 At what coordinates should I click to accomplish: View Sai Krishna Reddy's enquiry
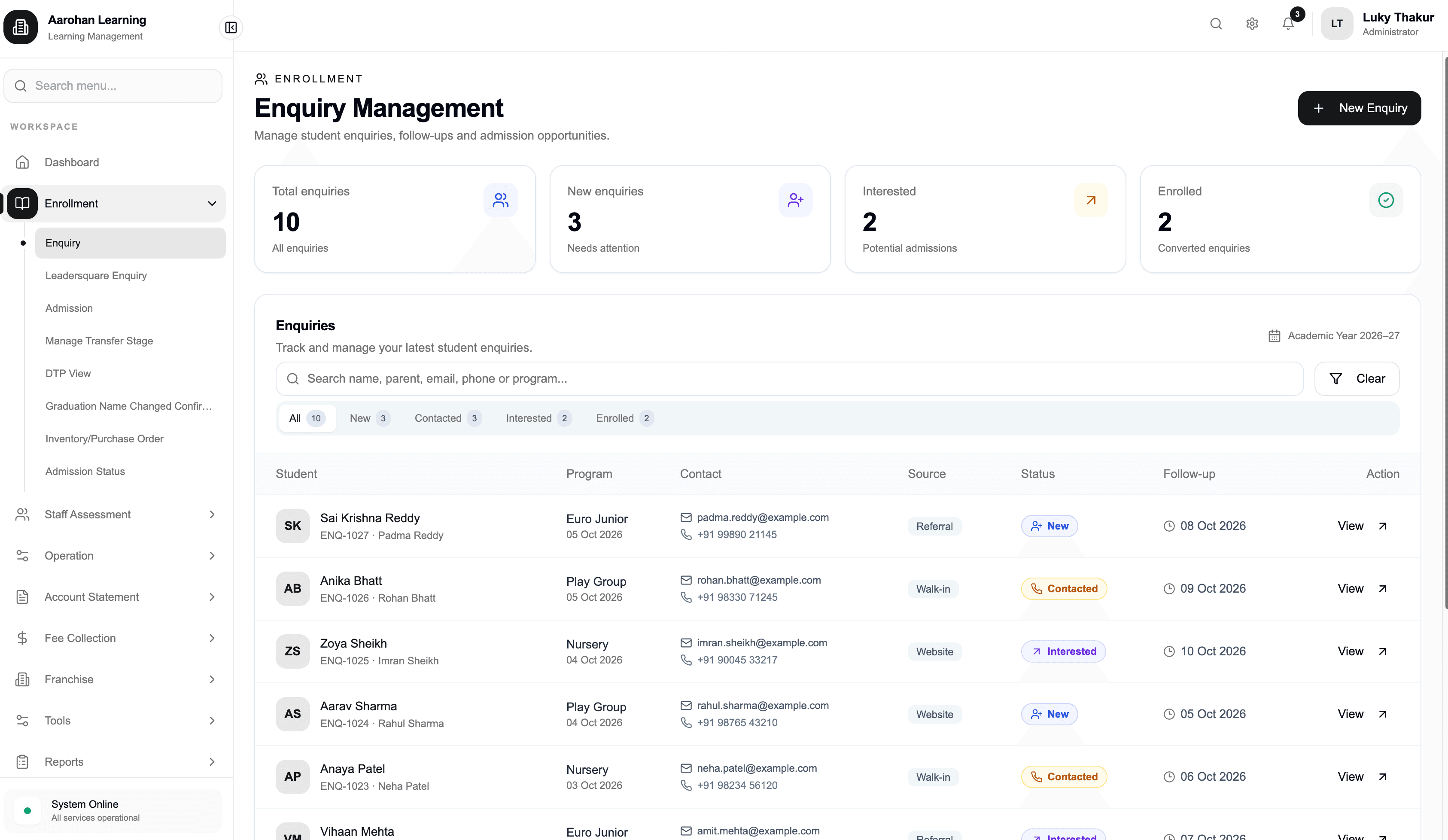pyautogui.click(x=1363, y=527)
